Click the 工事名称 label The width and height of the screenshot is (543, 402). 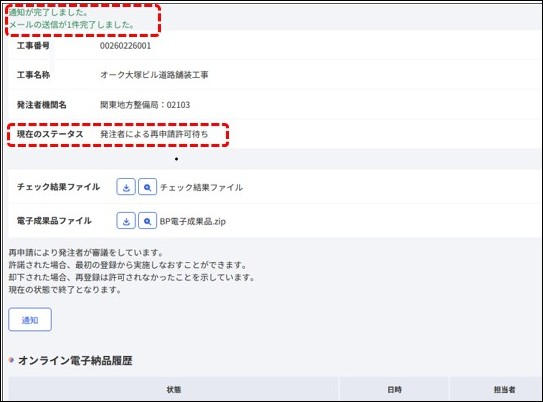click(x=33, y=75)
